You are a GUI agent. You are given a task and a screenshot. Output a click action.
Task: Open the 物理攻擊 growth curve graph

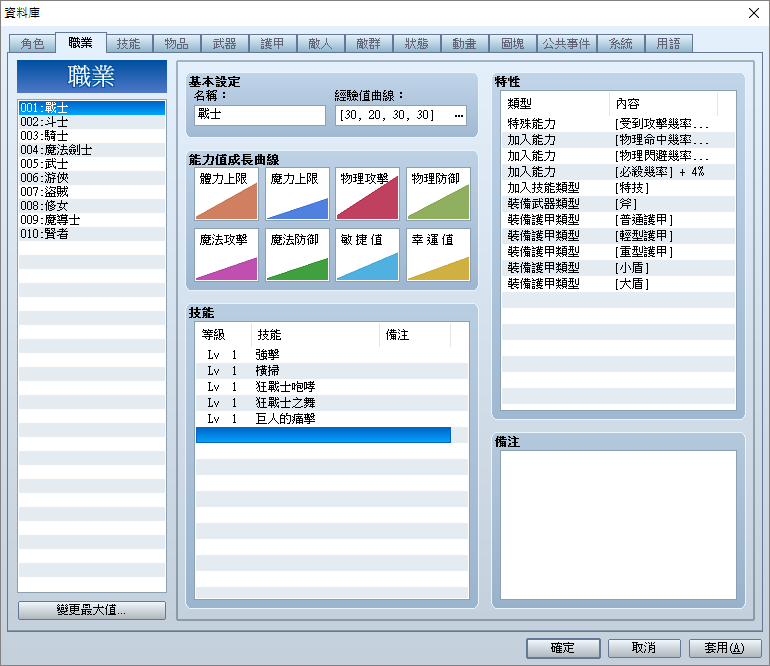(x=367, y=194)
